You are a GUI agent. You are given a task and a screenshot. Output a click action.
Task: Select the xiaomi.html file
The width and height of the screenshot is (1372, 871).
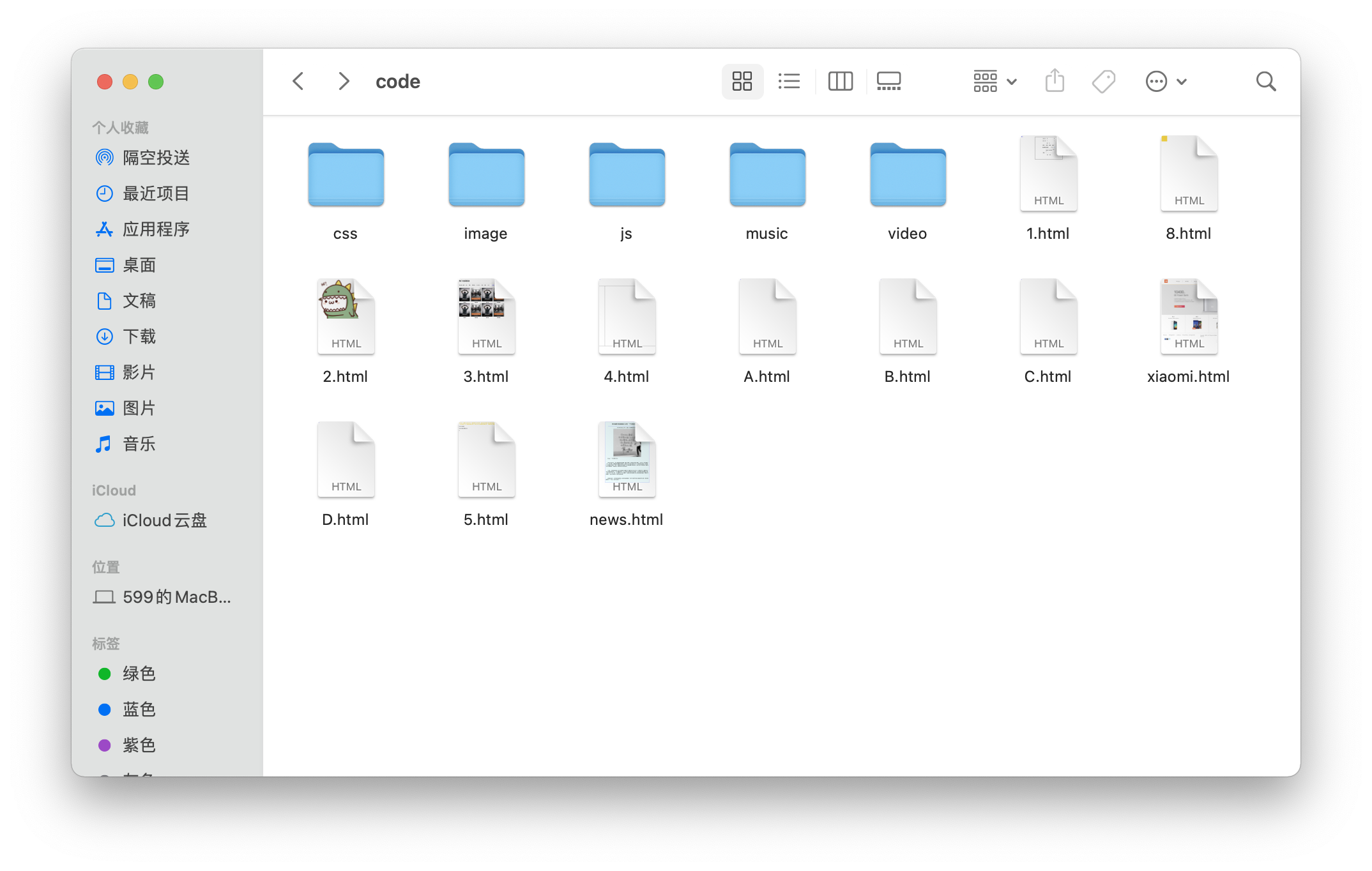click(x=1189, y=316)
